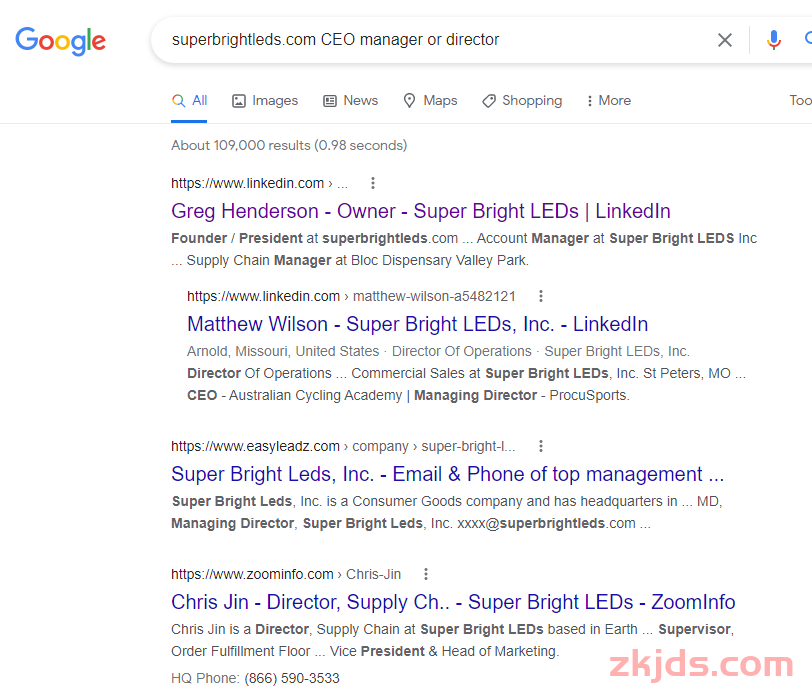The height and width of the screenshot is (696, 812).
Task: Open options menu for easyleadz result
Action: (x=541, y=446)
